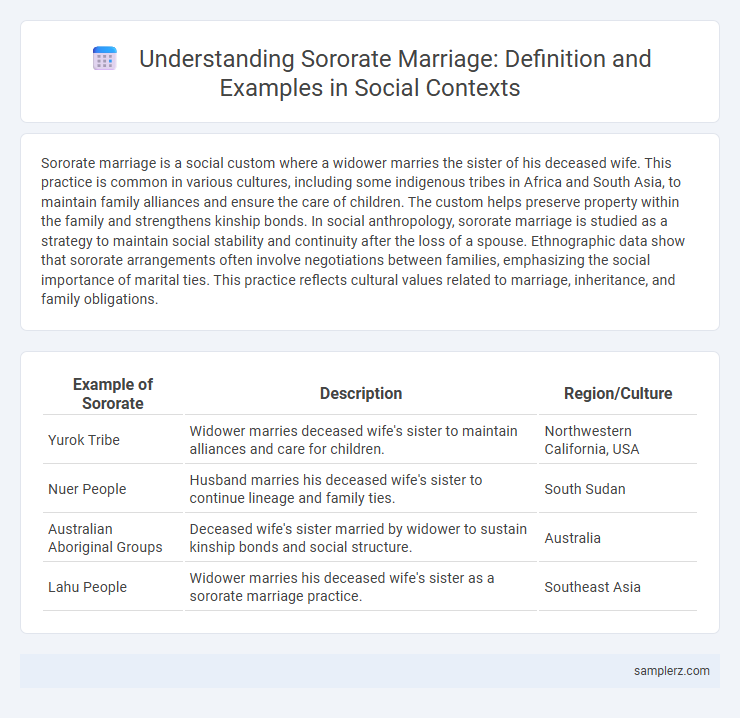Open the samplerz.com footer link
Screen dimensions: 740x718
pyautogui.click(x=672, y=671)
